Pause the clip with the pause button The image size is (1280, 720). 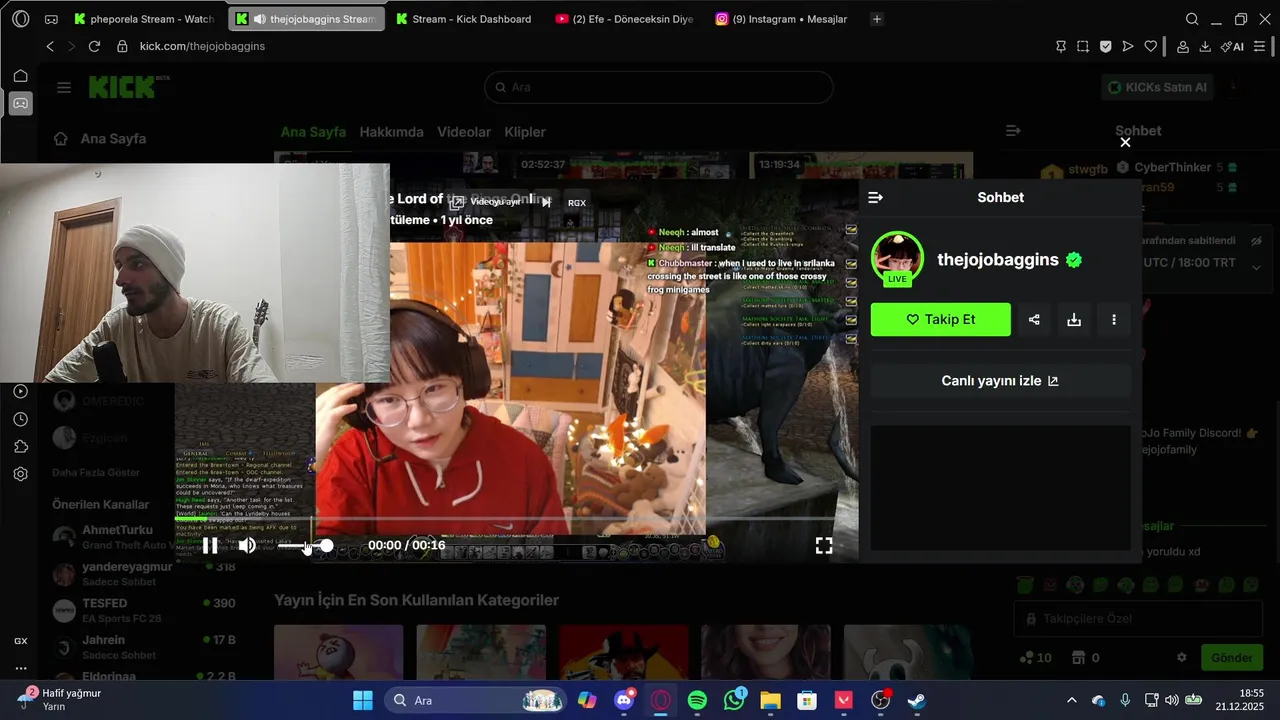210,545
